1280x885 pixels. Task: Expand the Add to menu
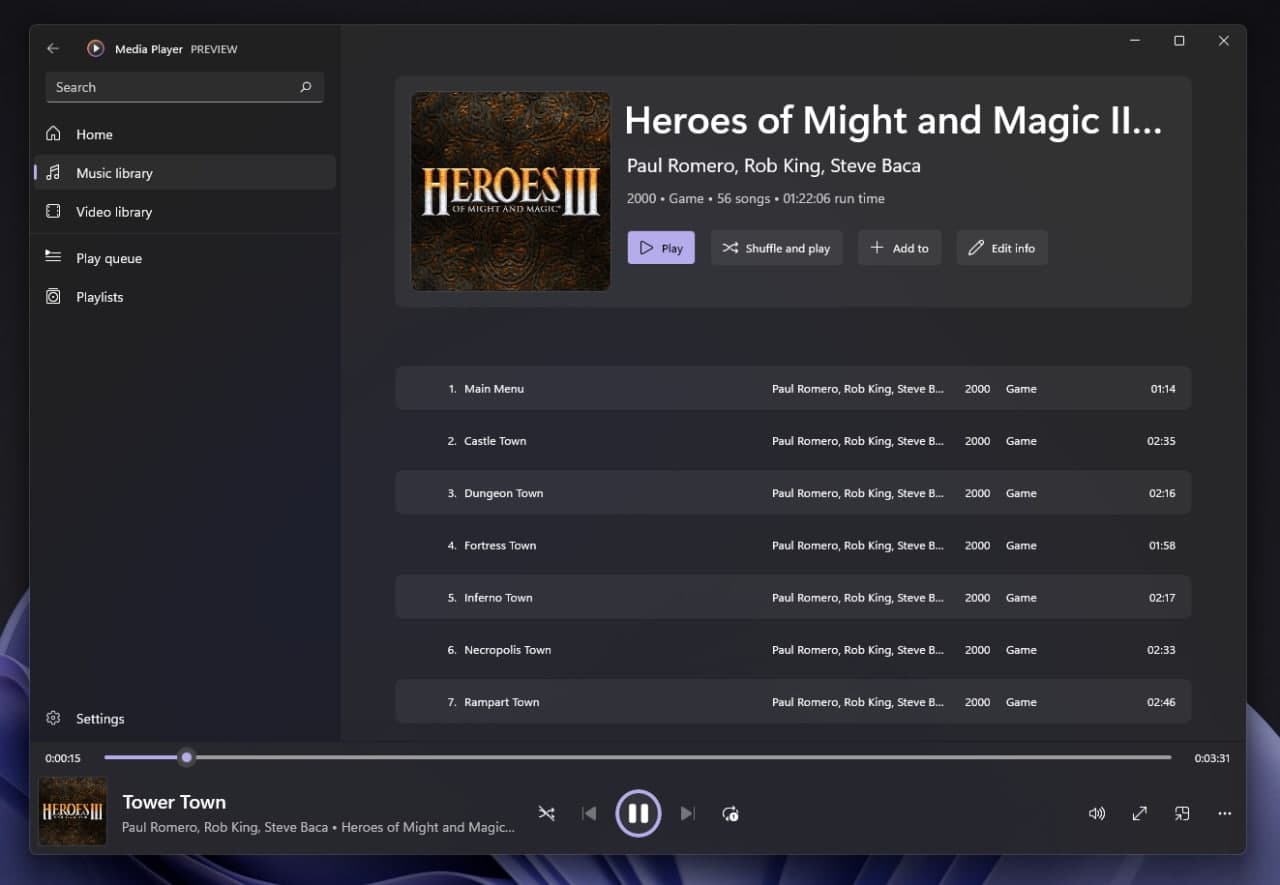click(899, 248)
